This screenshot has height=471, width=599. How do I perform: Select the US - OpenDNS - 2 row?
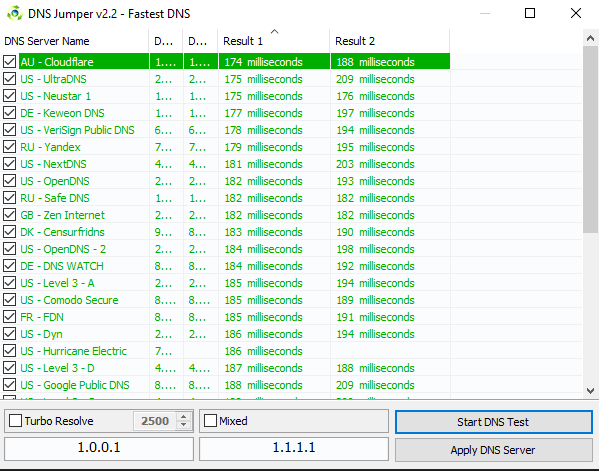pyautogui.click(x=226, y=249)
